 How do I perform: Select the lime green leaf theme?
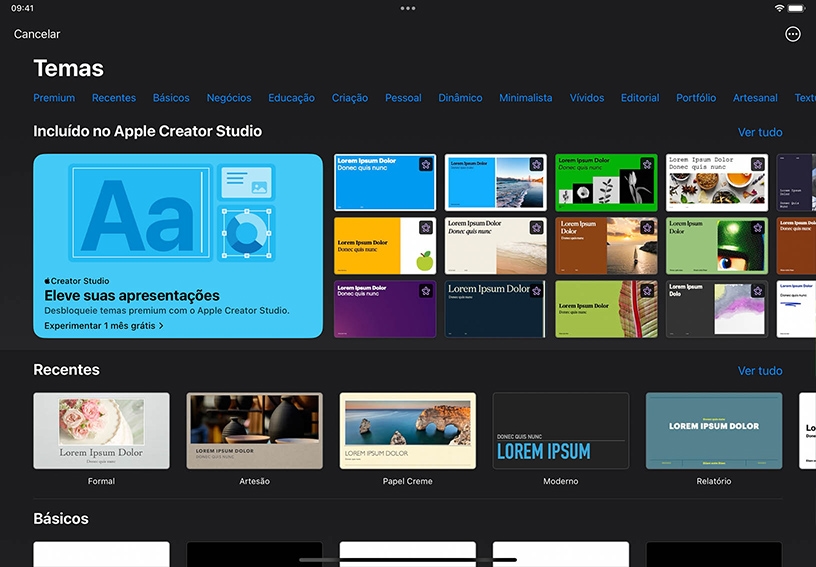pos(606,309)
